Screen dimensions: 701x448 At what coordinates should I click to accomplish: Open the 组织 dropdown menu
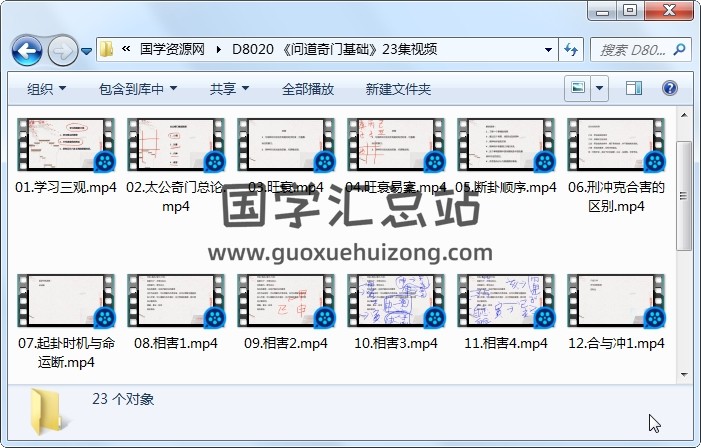click(x=46, y=89)
